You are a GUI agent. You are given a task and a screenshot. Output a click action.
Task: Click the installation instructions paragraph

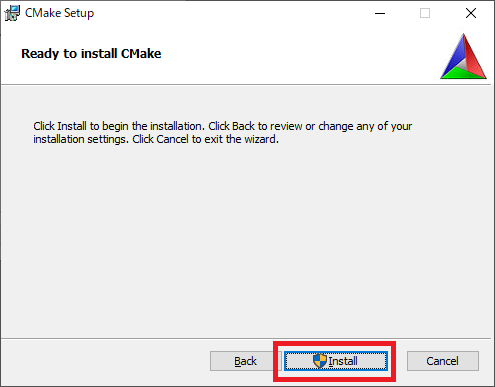point(223,133)
